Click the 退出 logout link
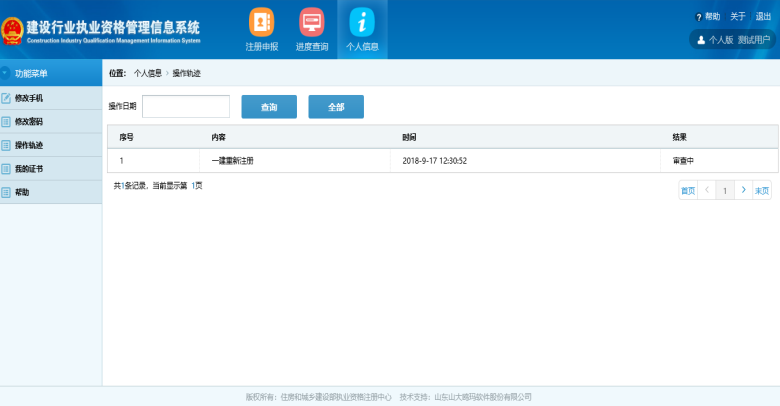Screen dimensions: 780x406 point(763,17)
